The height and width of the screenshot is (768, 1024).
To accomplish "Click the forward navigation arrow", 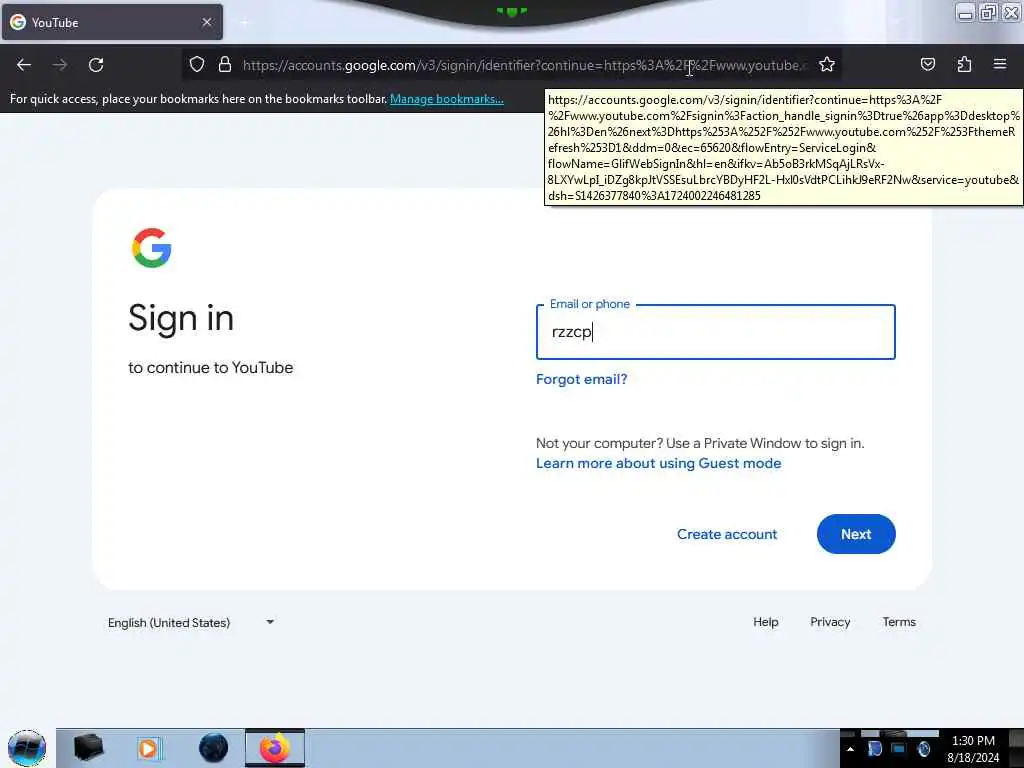I will point(60,65).
